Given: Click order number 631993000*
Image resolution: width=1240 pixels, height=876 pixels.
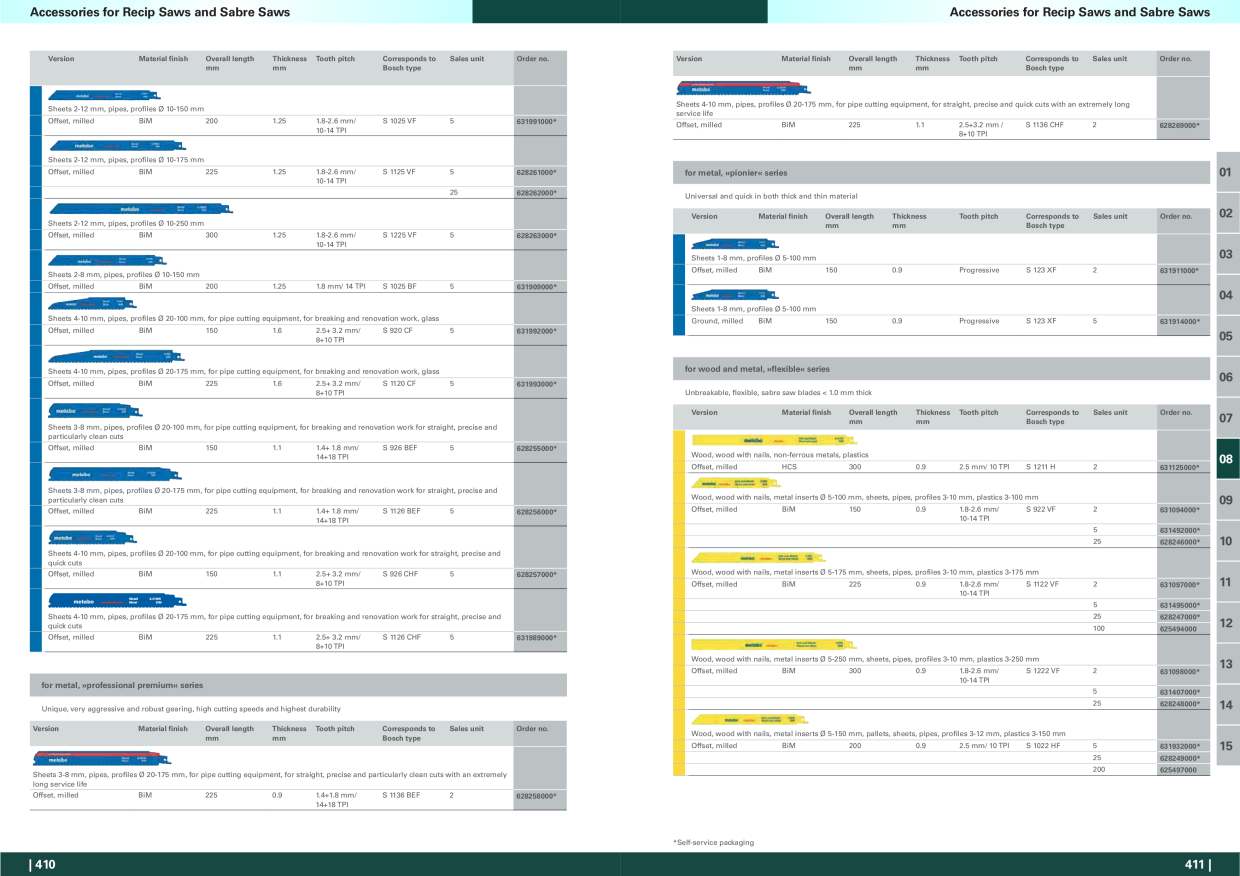Looking at the screenshot, I should [x=536, y=384].
